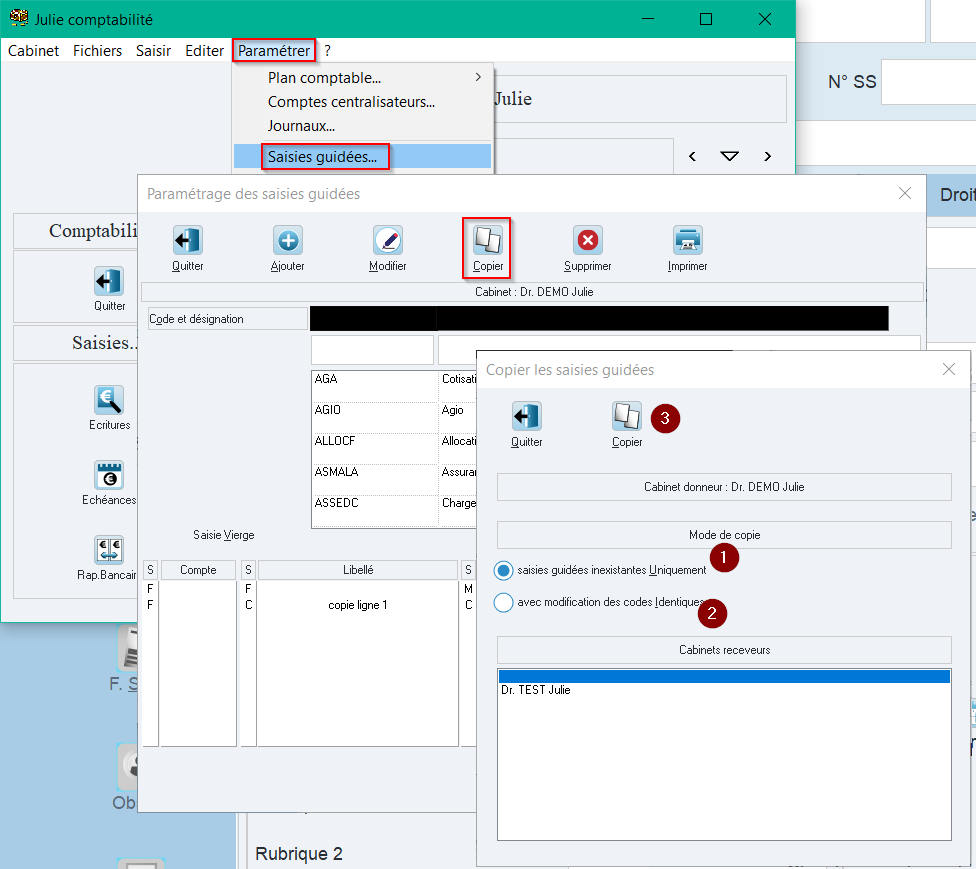976x869 pixels.
Task: Open the Fichiers menu
Action: tap(98, 50)
